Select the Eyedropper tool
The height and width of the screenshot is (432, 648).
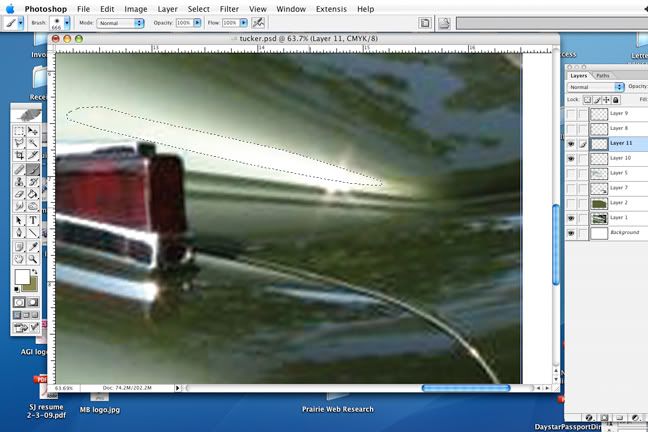[33, 246]
